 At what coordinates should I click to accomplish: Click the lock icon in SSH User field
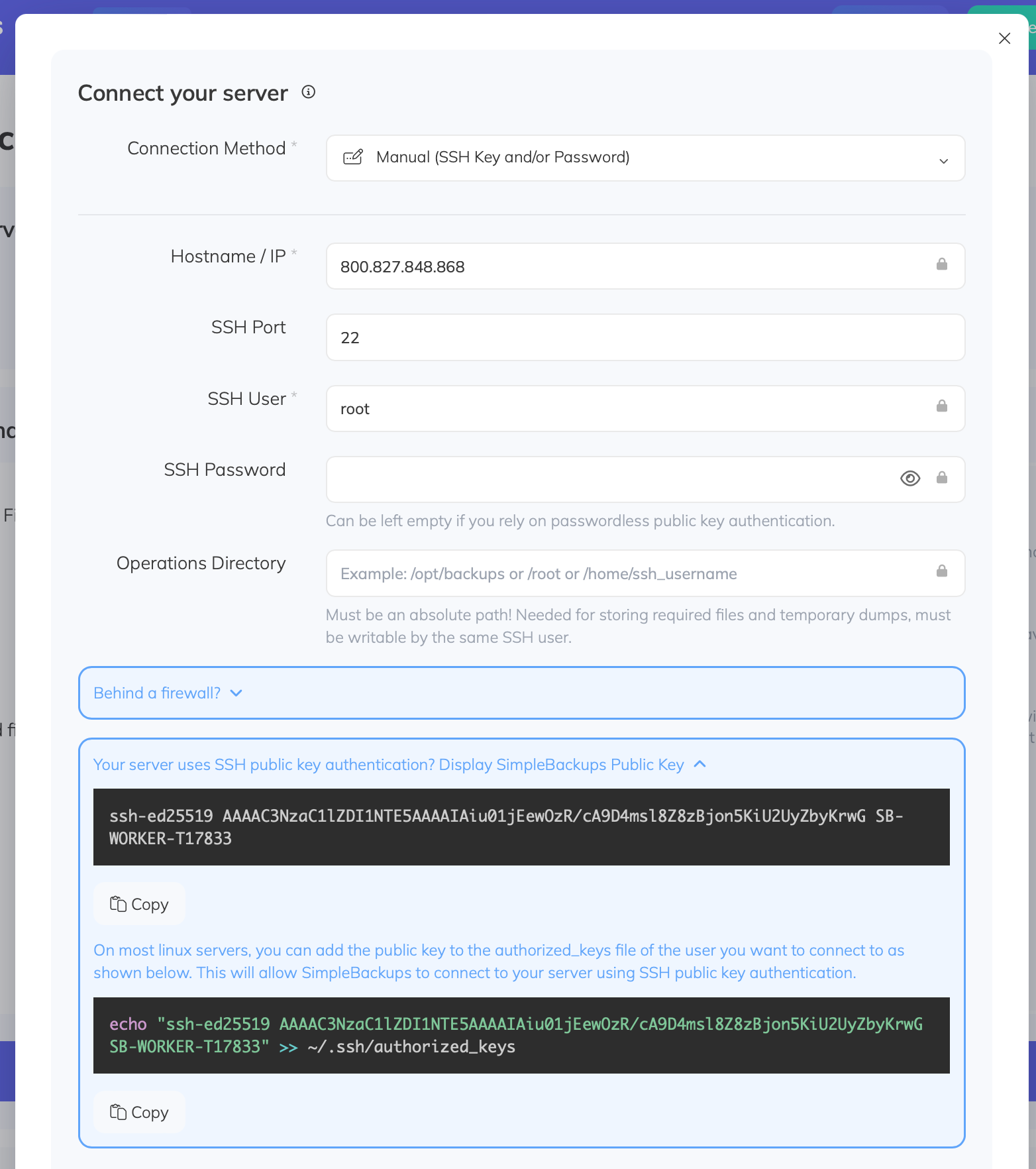coord(941,406)
